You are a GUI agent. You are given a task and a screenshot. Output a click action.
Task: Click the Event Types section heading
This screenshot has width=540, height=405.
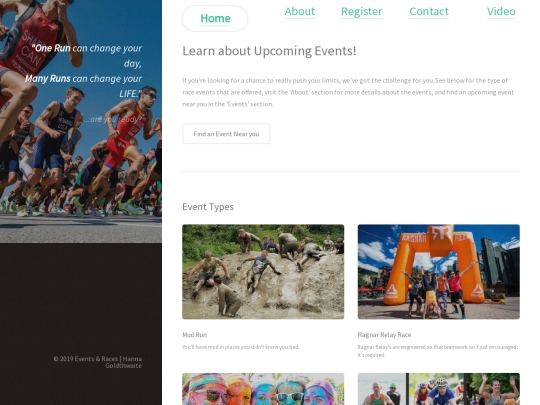[x=208, y=207]
